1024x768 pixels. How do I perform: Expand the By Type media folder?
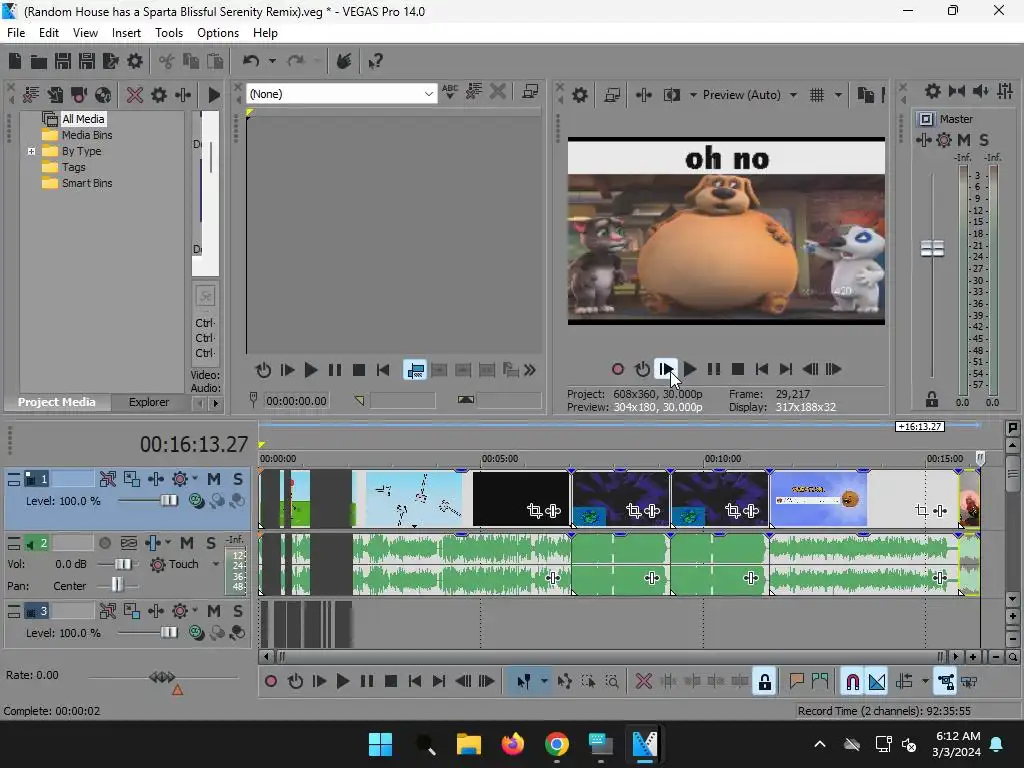[31, 151]
